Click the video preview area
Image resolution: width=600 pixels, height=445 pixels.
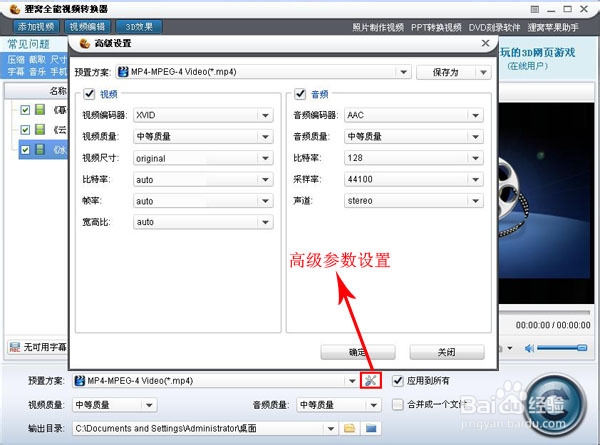click(x=544, y=203)
